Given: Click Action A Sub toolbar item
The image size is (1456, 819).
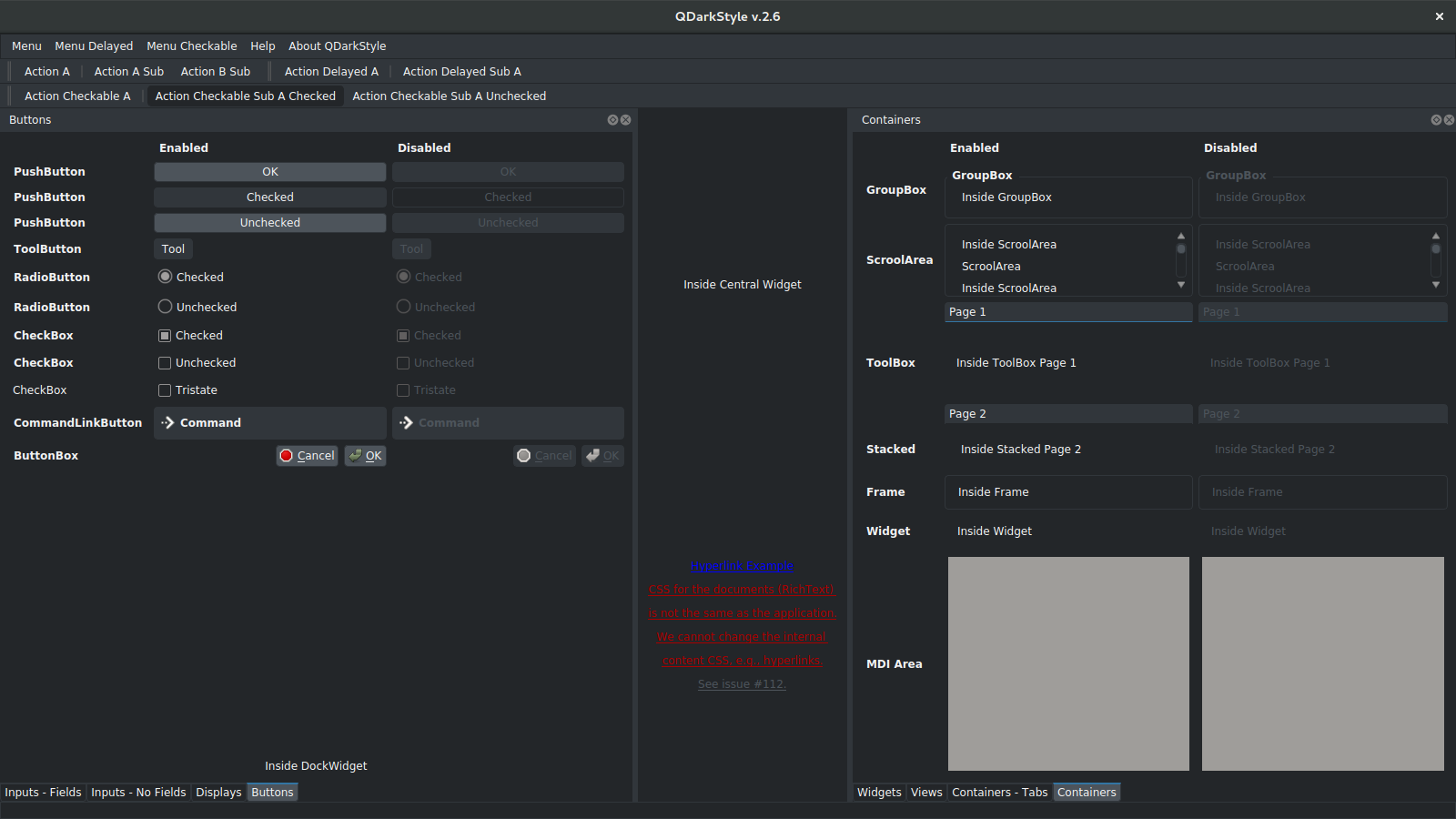Looking at the screenshot, I should 129,72.
